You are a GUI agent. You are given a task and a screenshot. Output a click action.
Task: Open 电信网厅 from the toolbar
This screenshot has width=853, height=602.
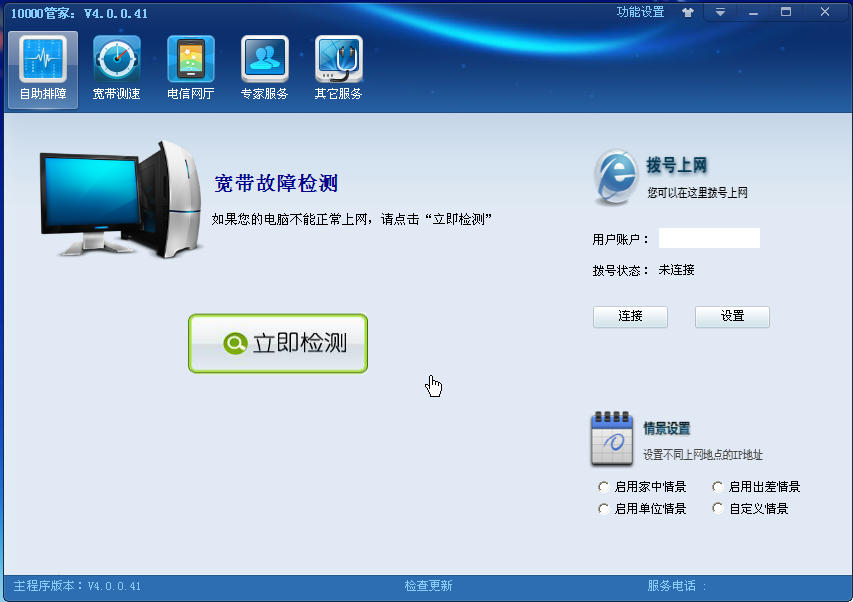(189, 67)
